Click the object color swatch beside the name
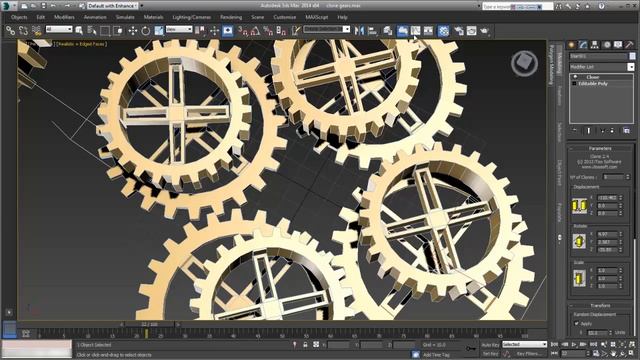This screenshot has width=640, height=360. (632, 56)
